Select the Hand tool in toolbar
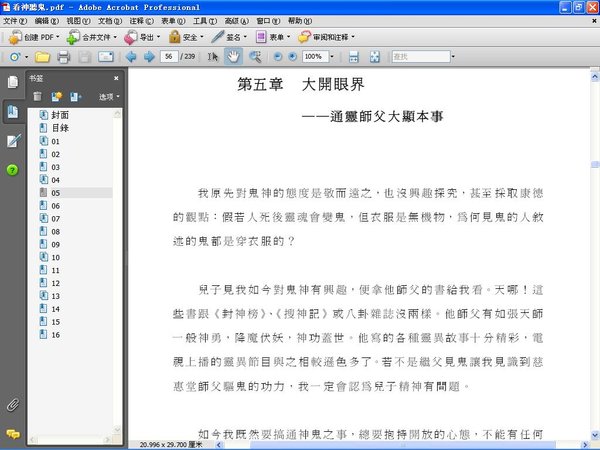Viewport: 600px width, 450px height. 233,57
